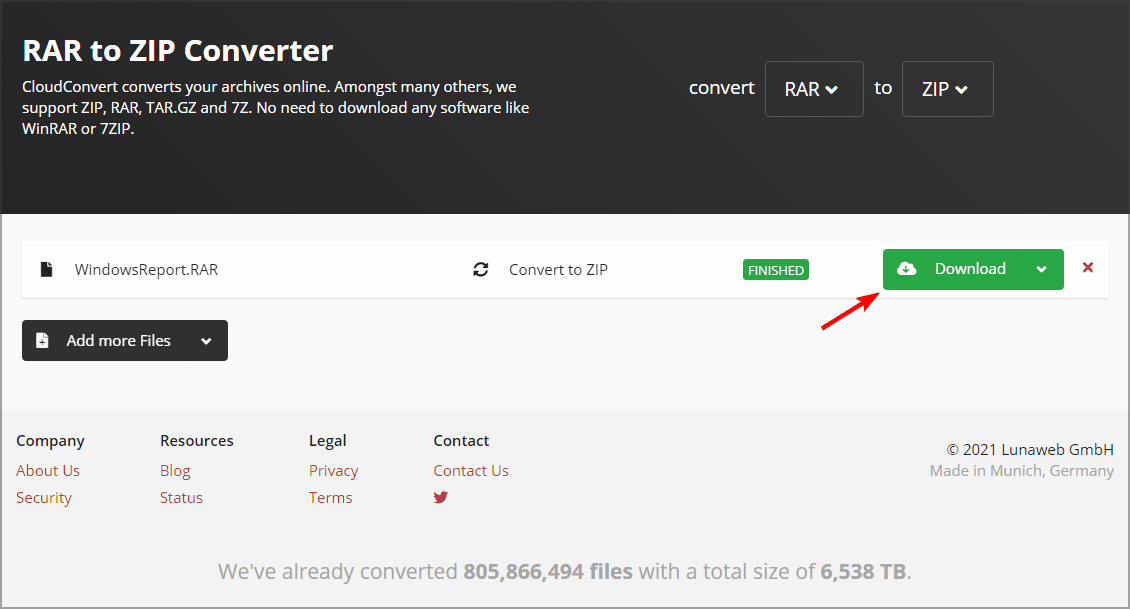Remove the file with the red X
The width and height of the screenshot is (1130, 609).
[x=1087, y=267]
